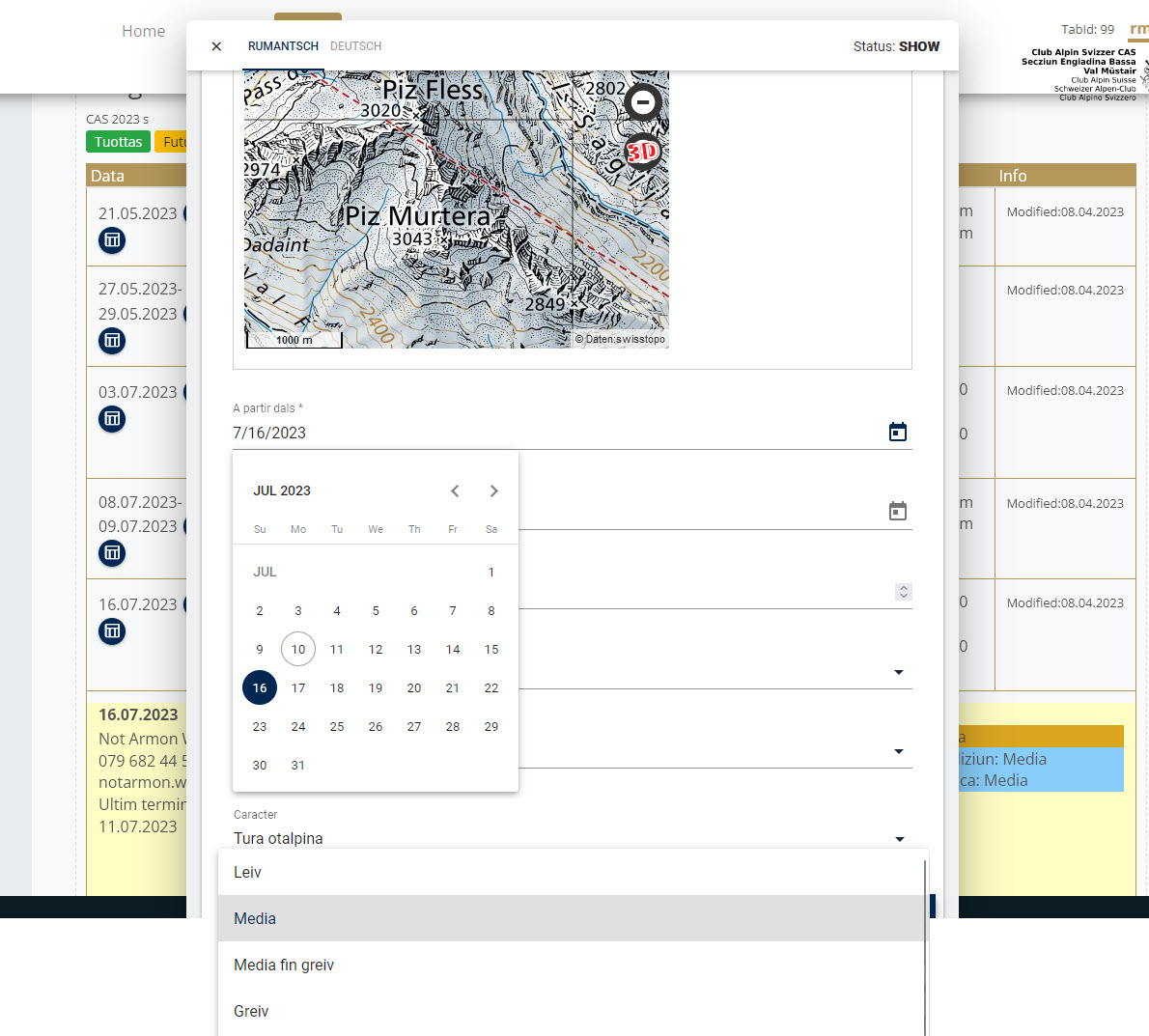
Task: Click table icon under 21.05.2023 entry
Action: [112, 240]
